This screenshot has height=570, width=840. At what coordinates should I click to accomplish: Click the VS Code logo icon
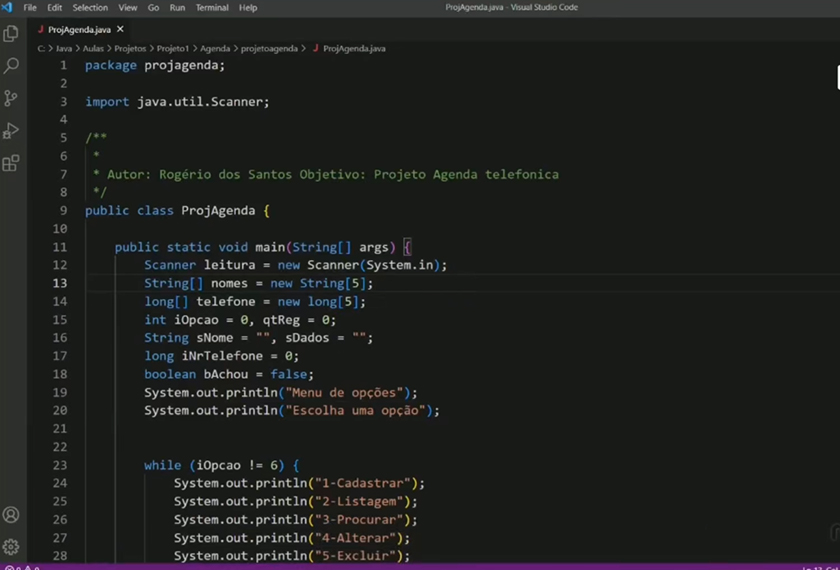point(8,8)
